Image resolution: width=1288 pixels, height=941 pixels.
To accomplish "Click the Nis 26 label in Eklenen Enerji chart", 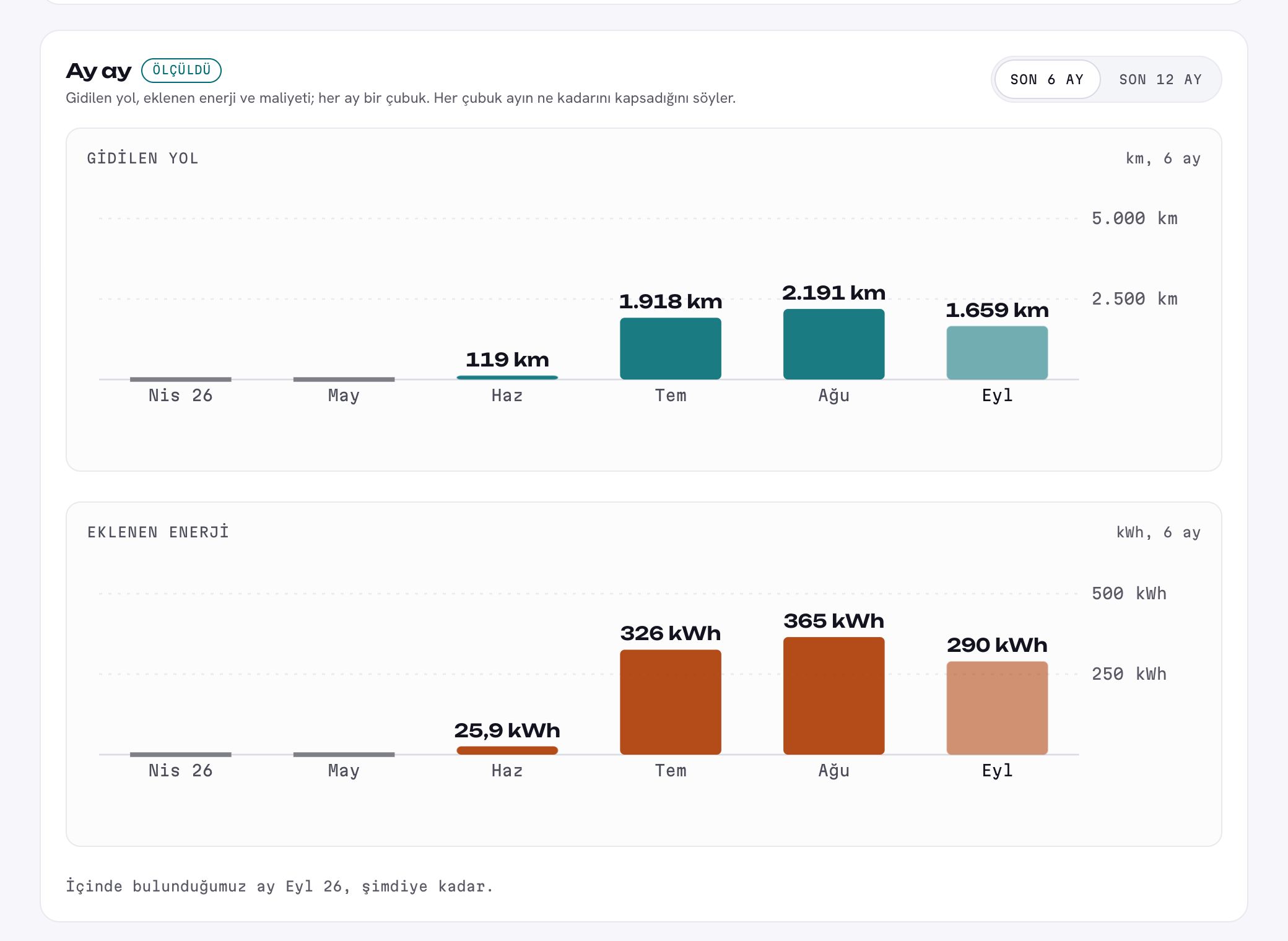I will click(180, 771).
